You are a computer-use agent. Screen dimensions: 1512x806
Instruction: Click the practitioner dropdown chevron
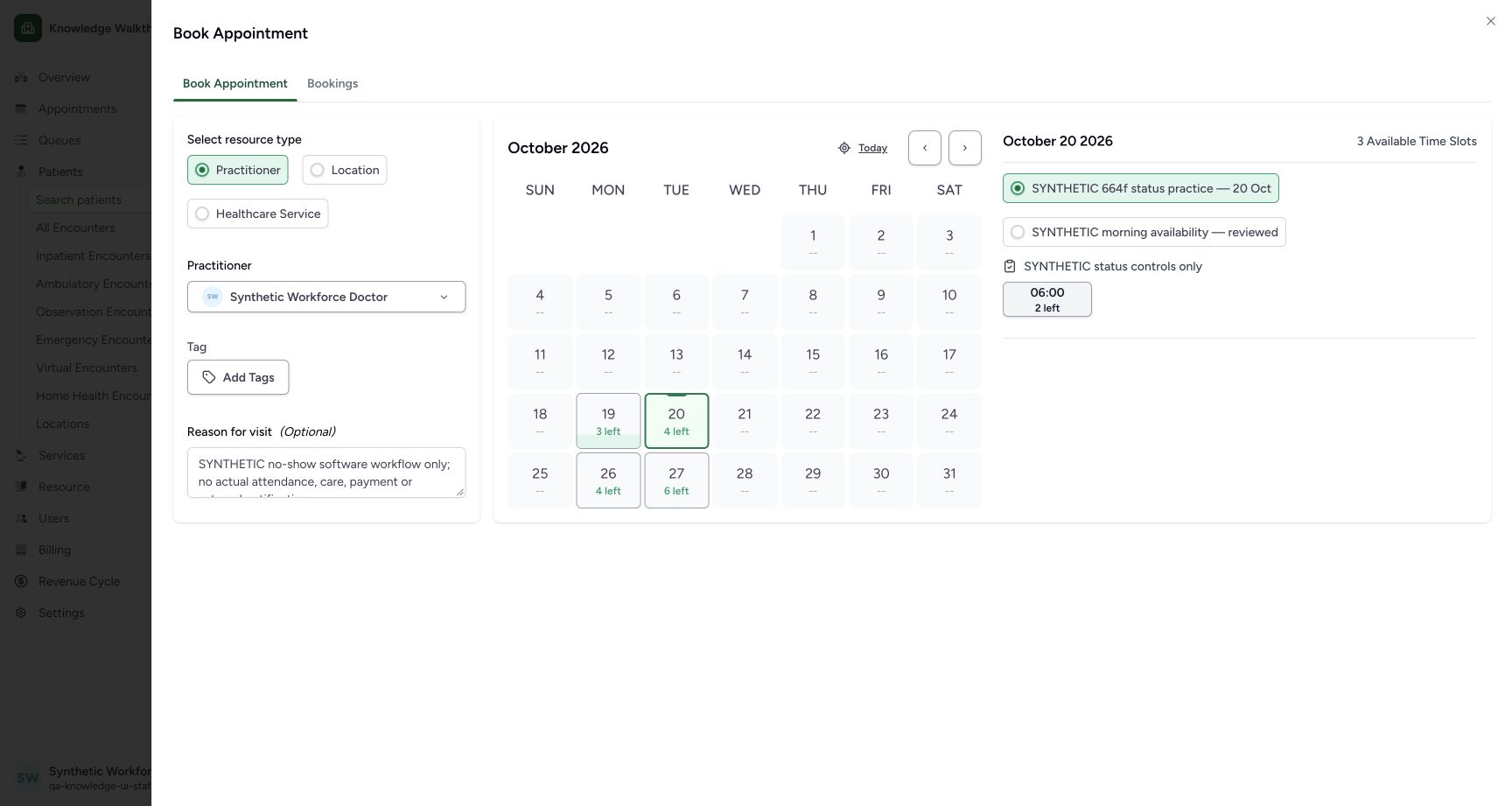[x=444, y=297]
